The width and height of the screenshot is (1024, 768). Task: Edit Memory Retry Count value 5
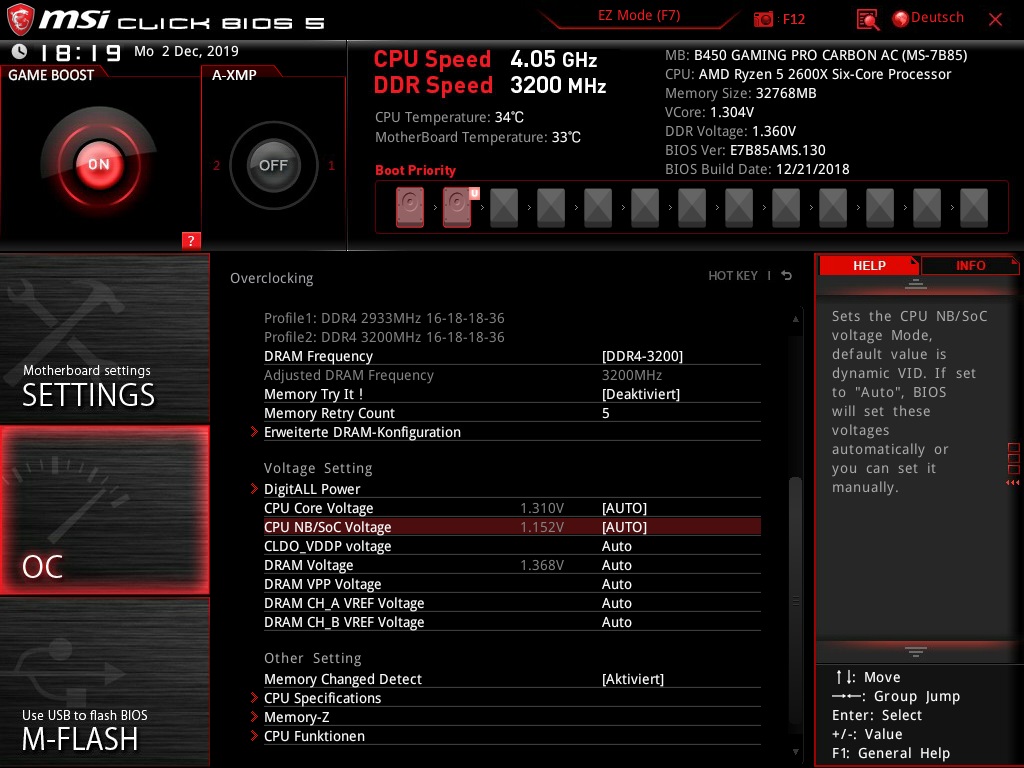click(x=606, y=413)
